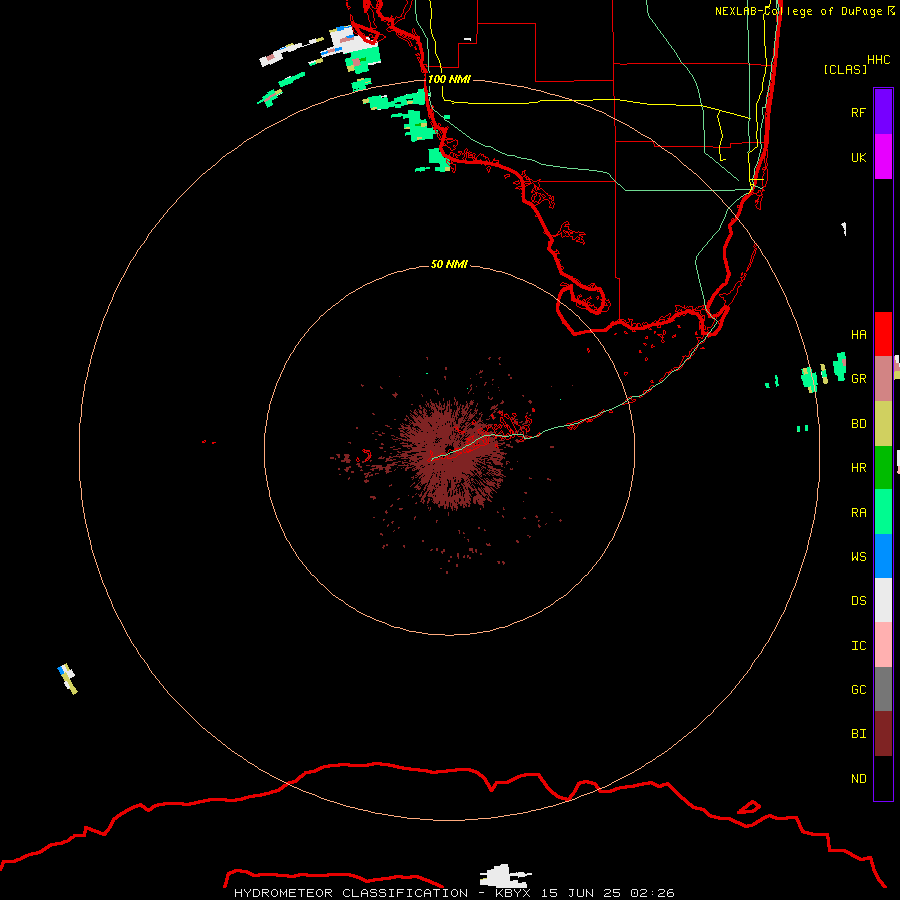Click the gray GC legend swatch

pos(883,689)
